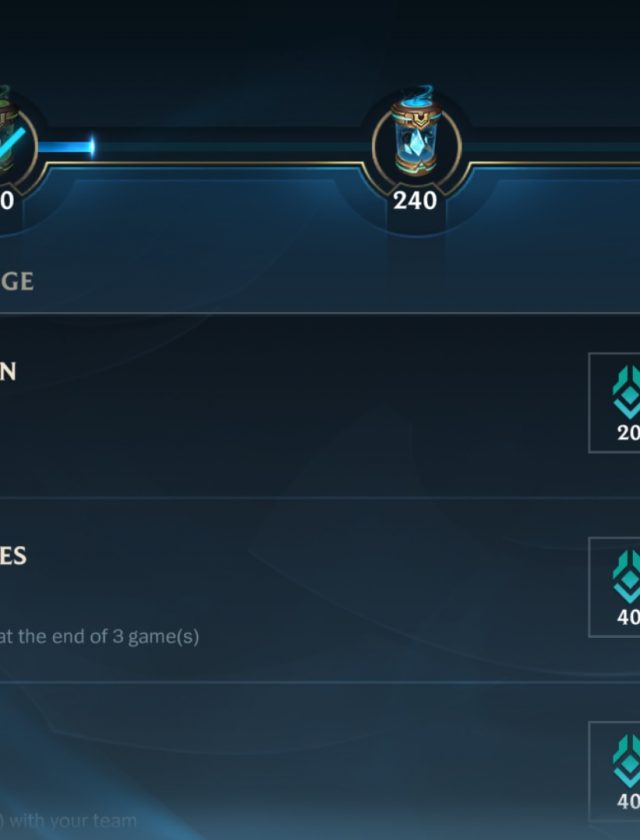Viewport: 640px width, 840px height.
Task: Click the empty progress track before the 240 capsule
Action: [230, 147]
